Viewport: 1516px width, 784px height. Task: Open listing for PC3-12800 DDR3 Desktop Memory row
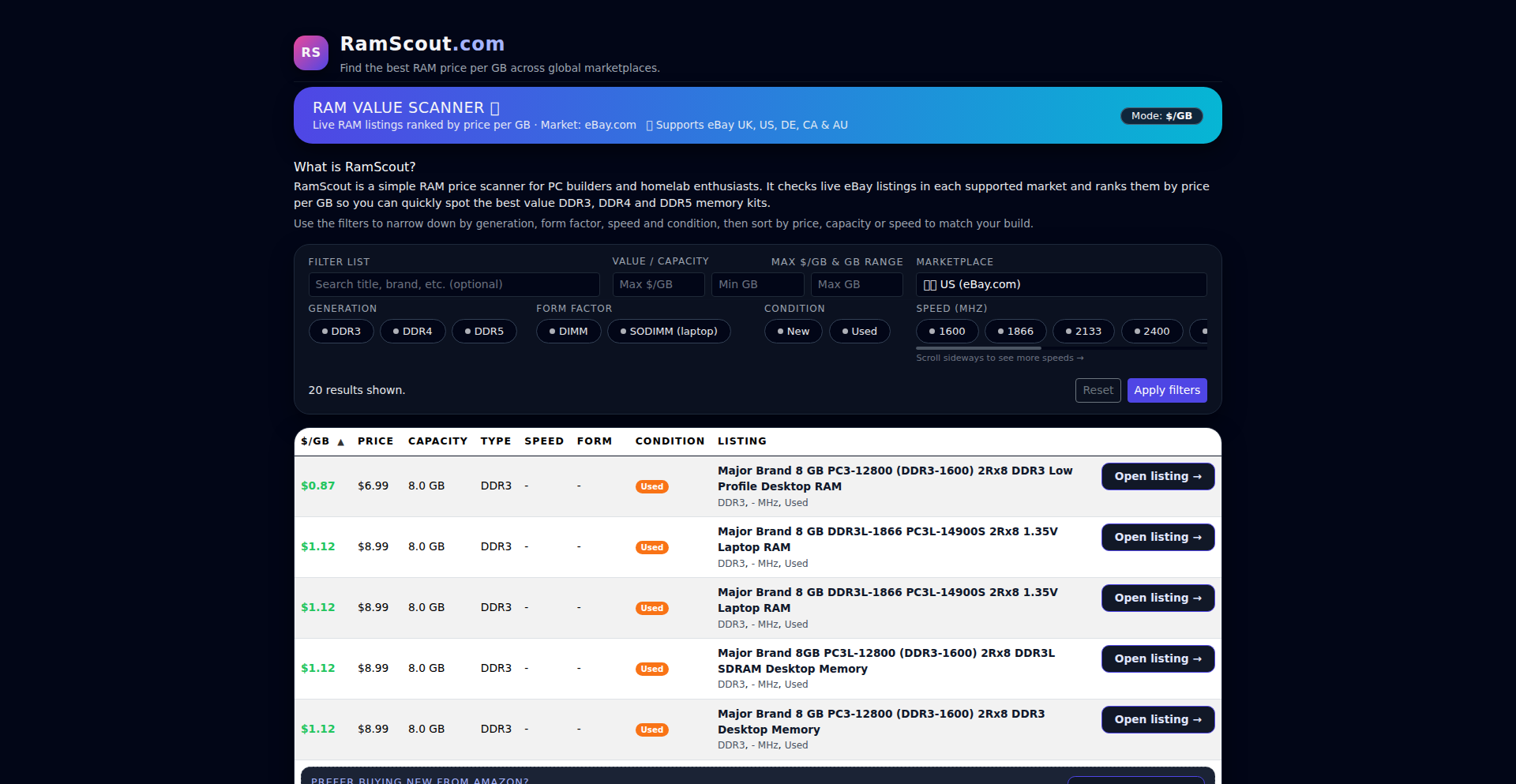pyautogui.click(x=1158, y=720)
